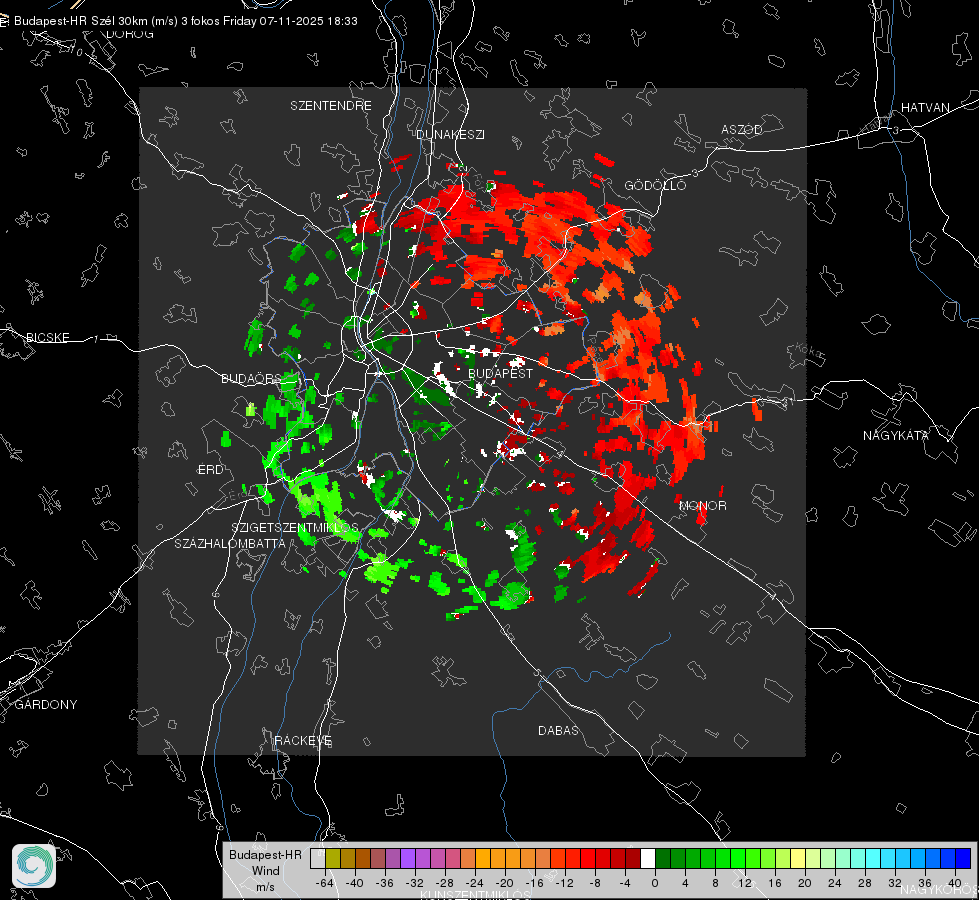Click the HATVAN town label
Image resolution: width=979 pixels, height=900 pixels.
(925, 108)
